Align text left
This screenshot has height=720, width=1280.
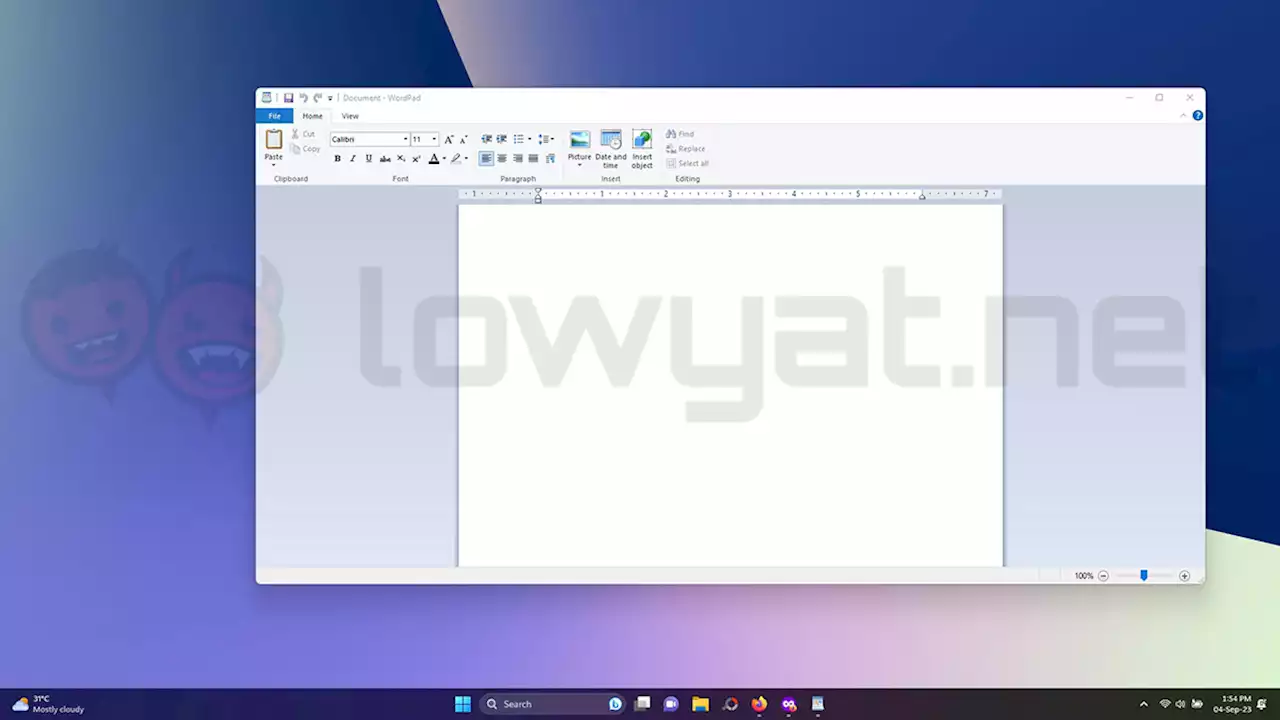(486, 158)
